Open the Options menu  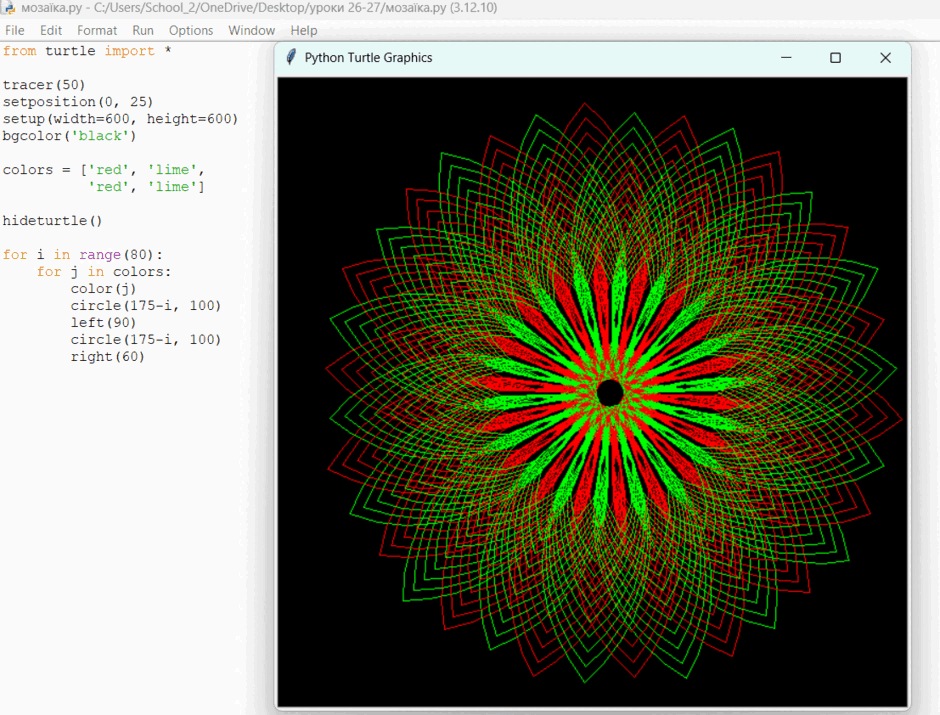191,31
